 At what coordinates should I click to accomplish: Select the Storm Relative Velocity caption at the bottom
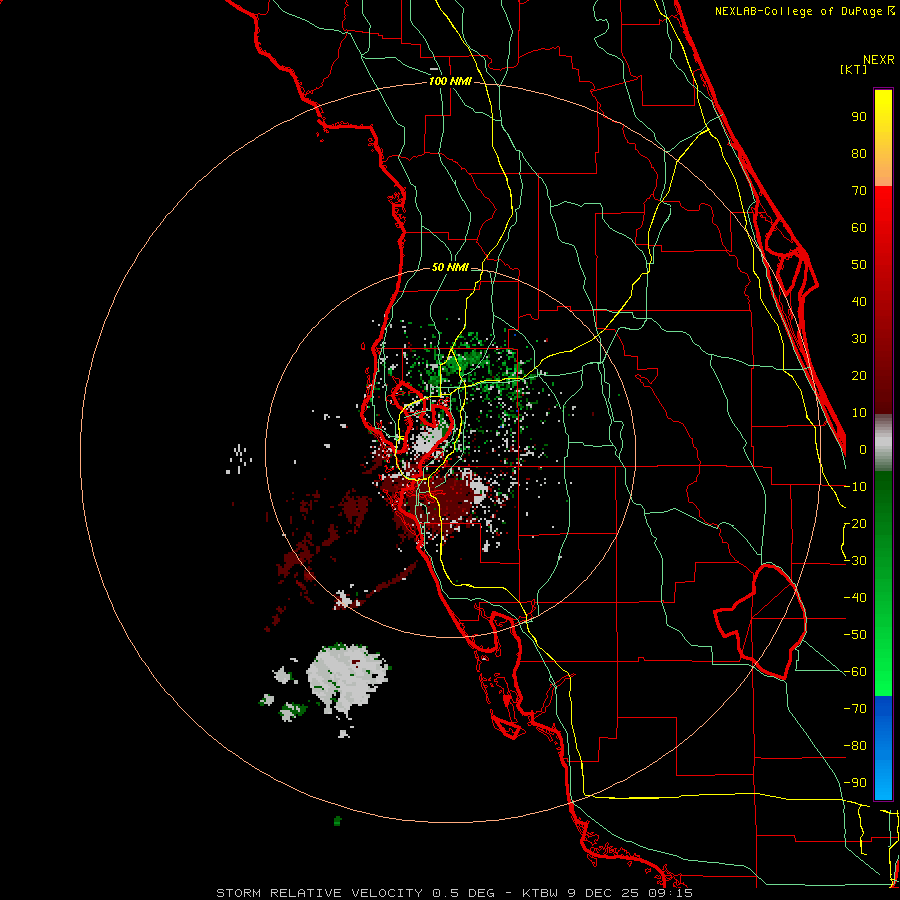pyautogui.click(x=454, y=893)
